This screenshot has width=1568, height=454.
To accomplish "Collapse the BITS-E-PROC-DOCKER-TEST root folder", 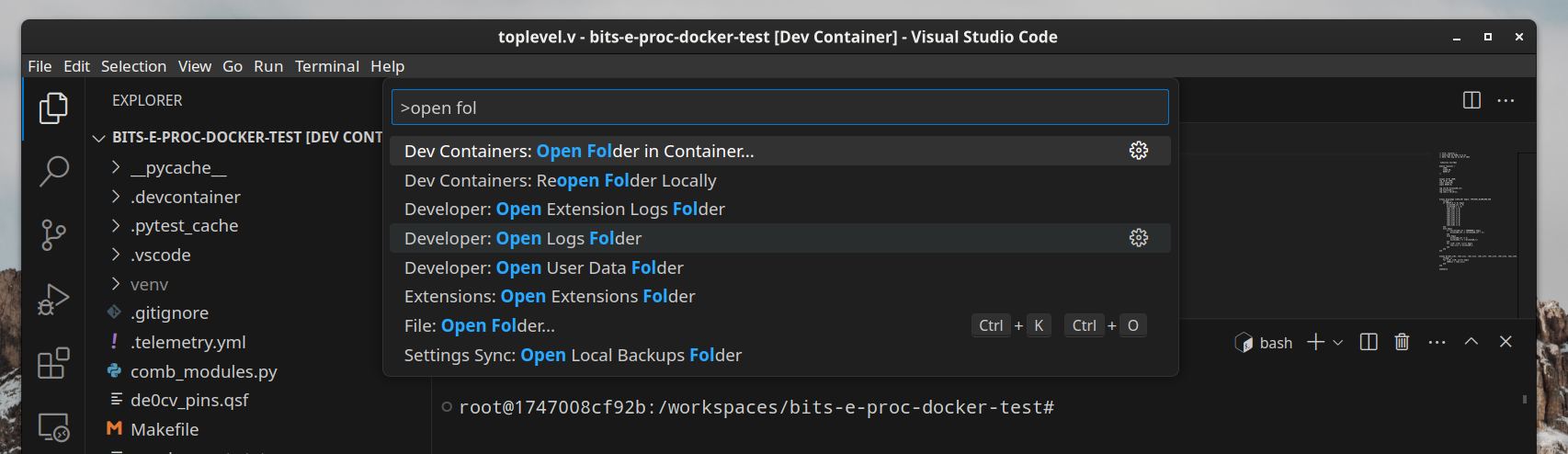I will 98,138.
